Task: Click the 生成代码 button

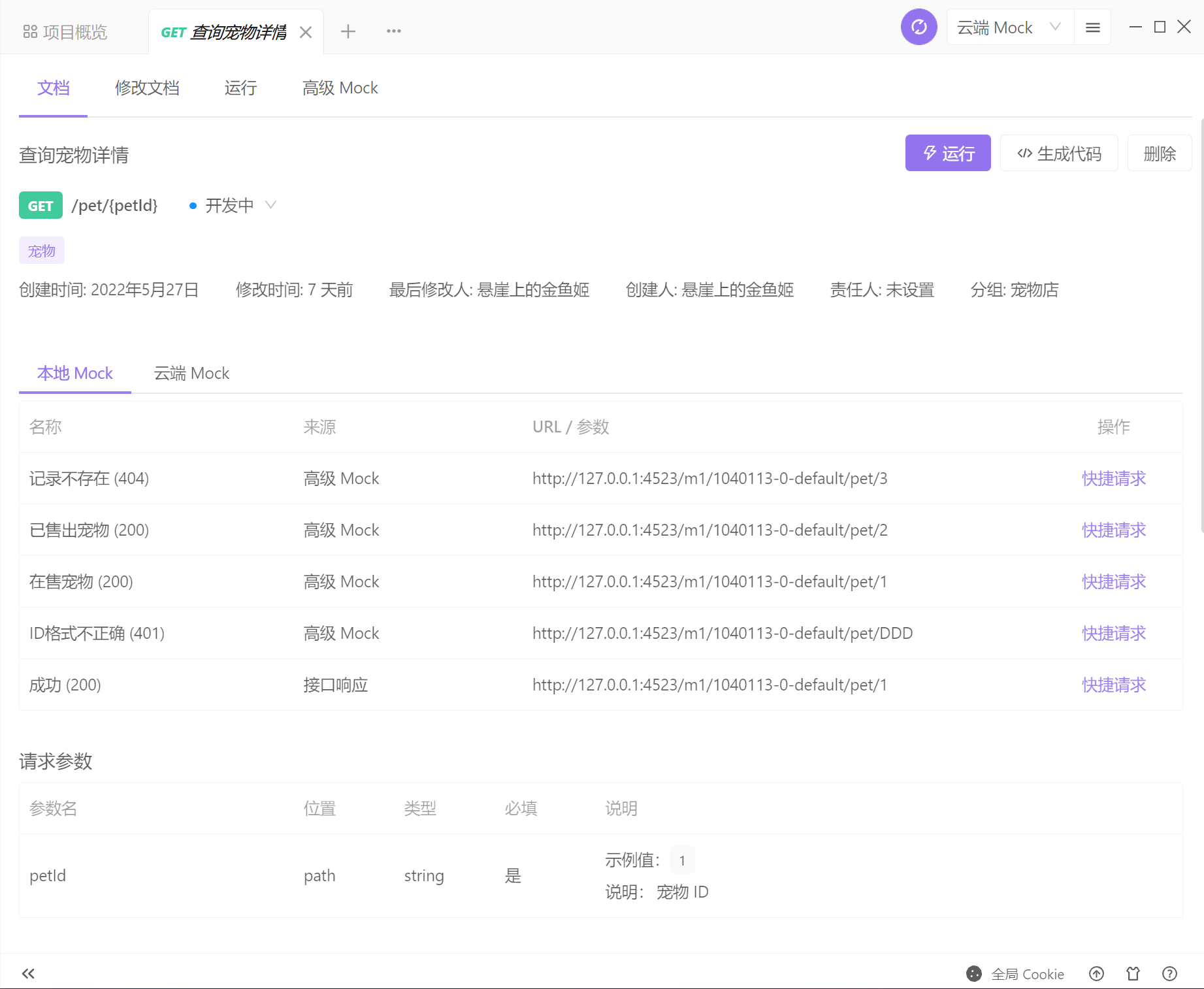Action: [1059, 153]
